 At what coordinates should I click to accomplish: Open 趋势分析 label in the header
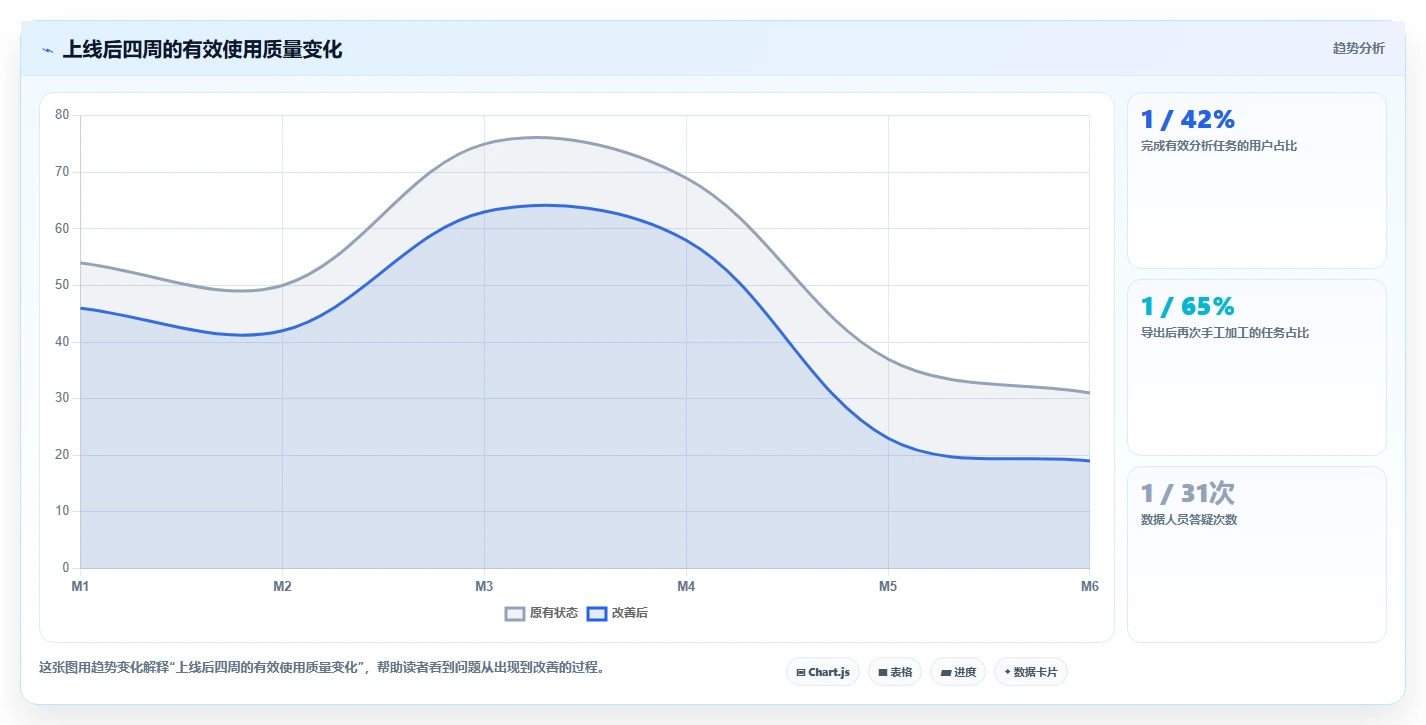tap(1358, 48)
